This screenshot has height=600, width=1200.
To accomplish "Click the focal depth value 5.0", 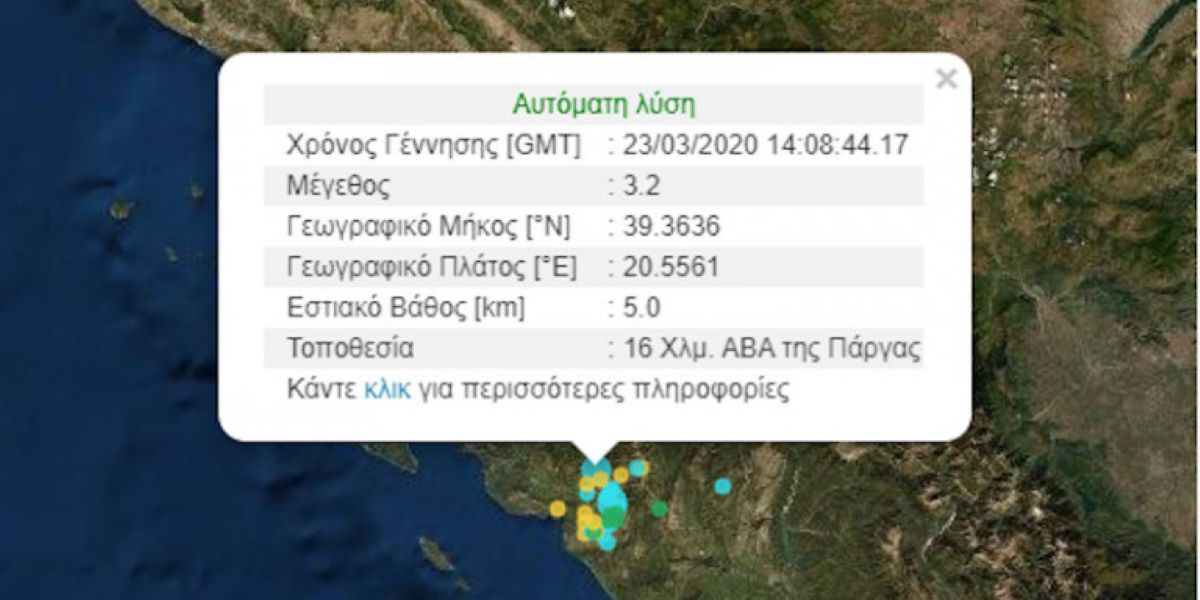I will click(x=640, y=308).
